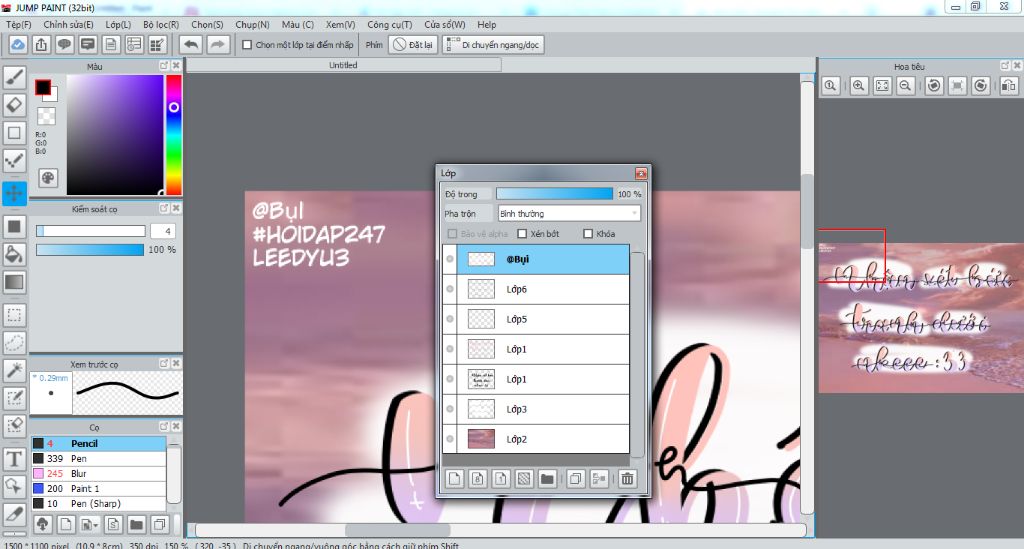Select the Move tool
Screen dimensions: 1024x549
[x=14, y=193]
